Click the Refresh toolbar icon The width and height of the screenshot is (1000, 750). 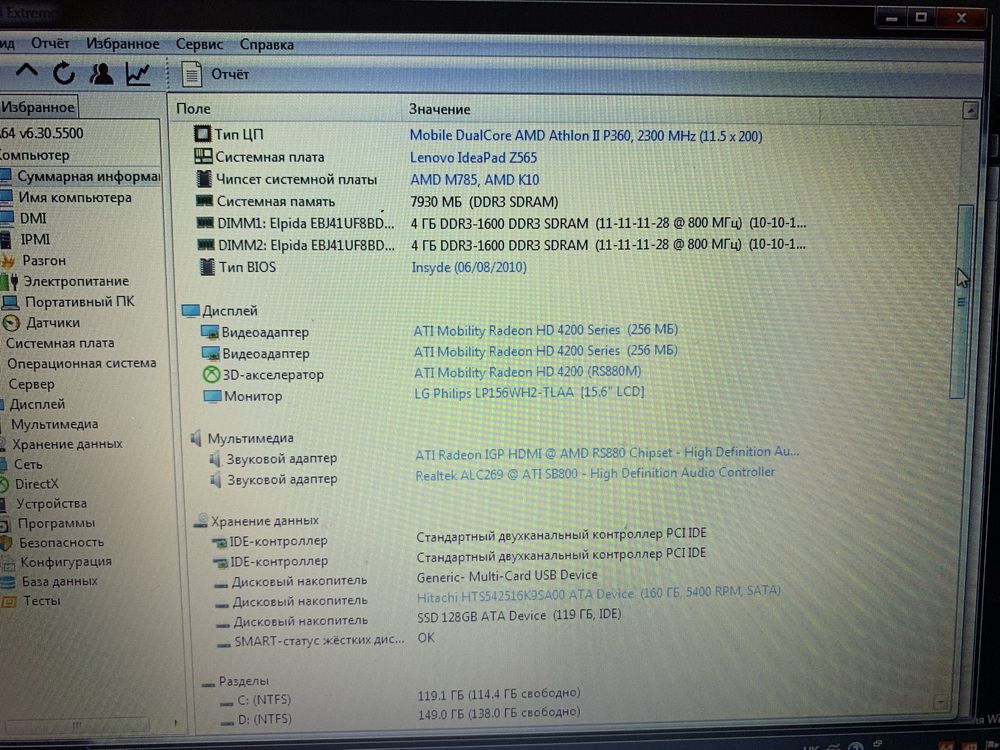coord(64,73)
